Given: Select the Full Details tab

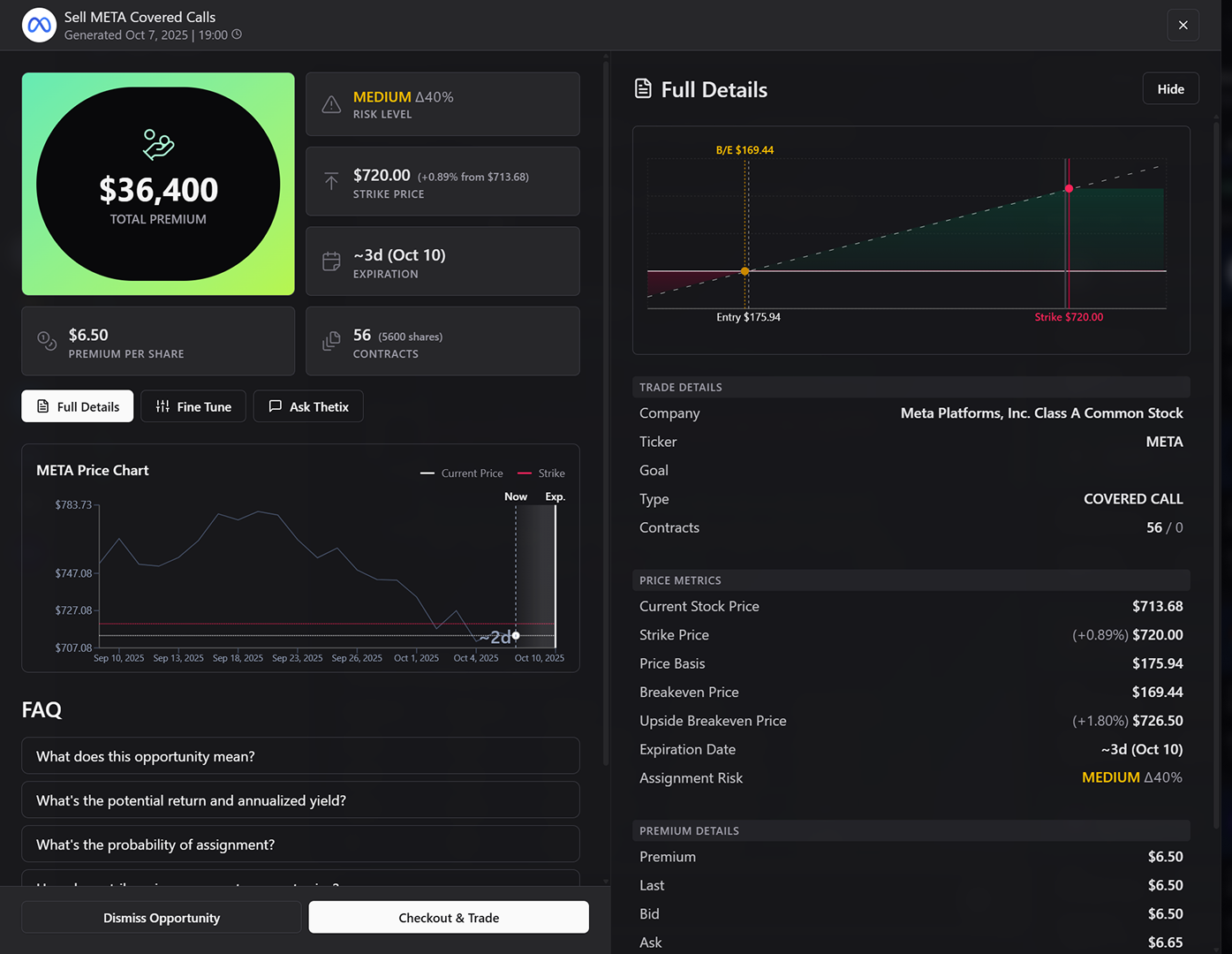Looking at the screenshot, I should tap(78, 406).
